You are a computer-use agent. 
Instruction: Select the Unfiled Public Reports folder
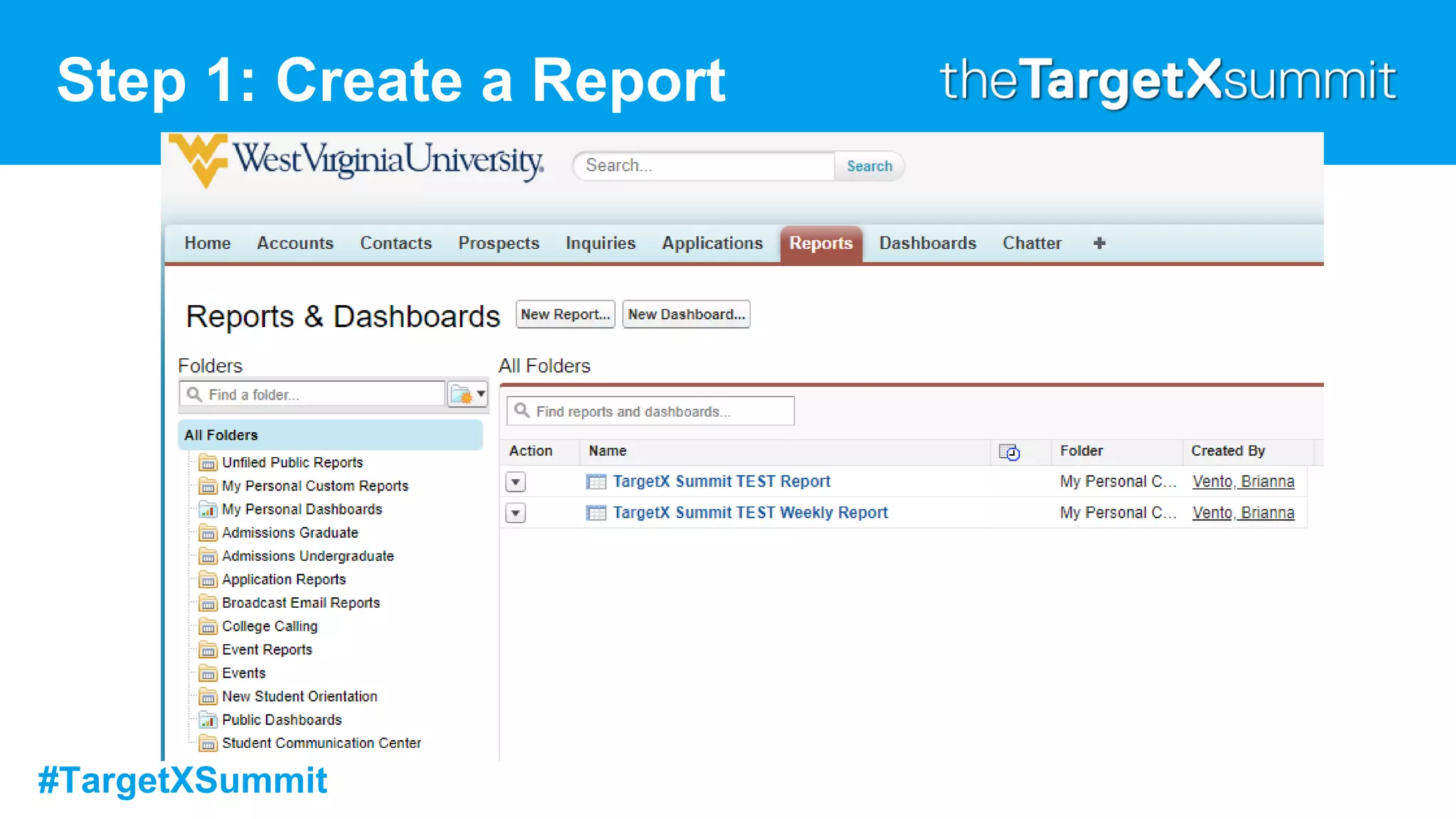[292, 463]
